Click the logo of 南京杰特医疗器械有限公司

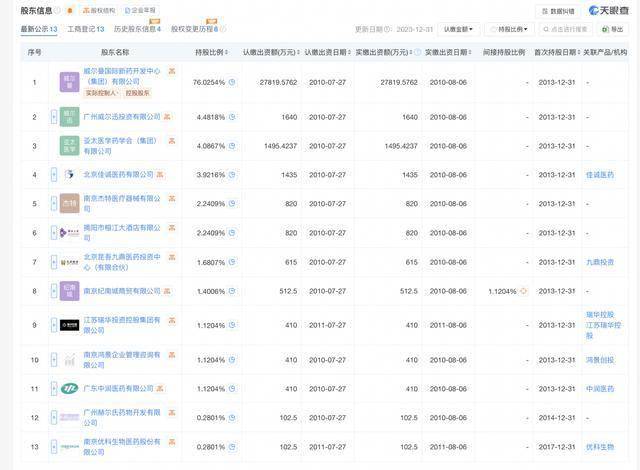point(69,204)
